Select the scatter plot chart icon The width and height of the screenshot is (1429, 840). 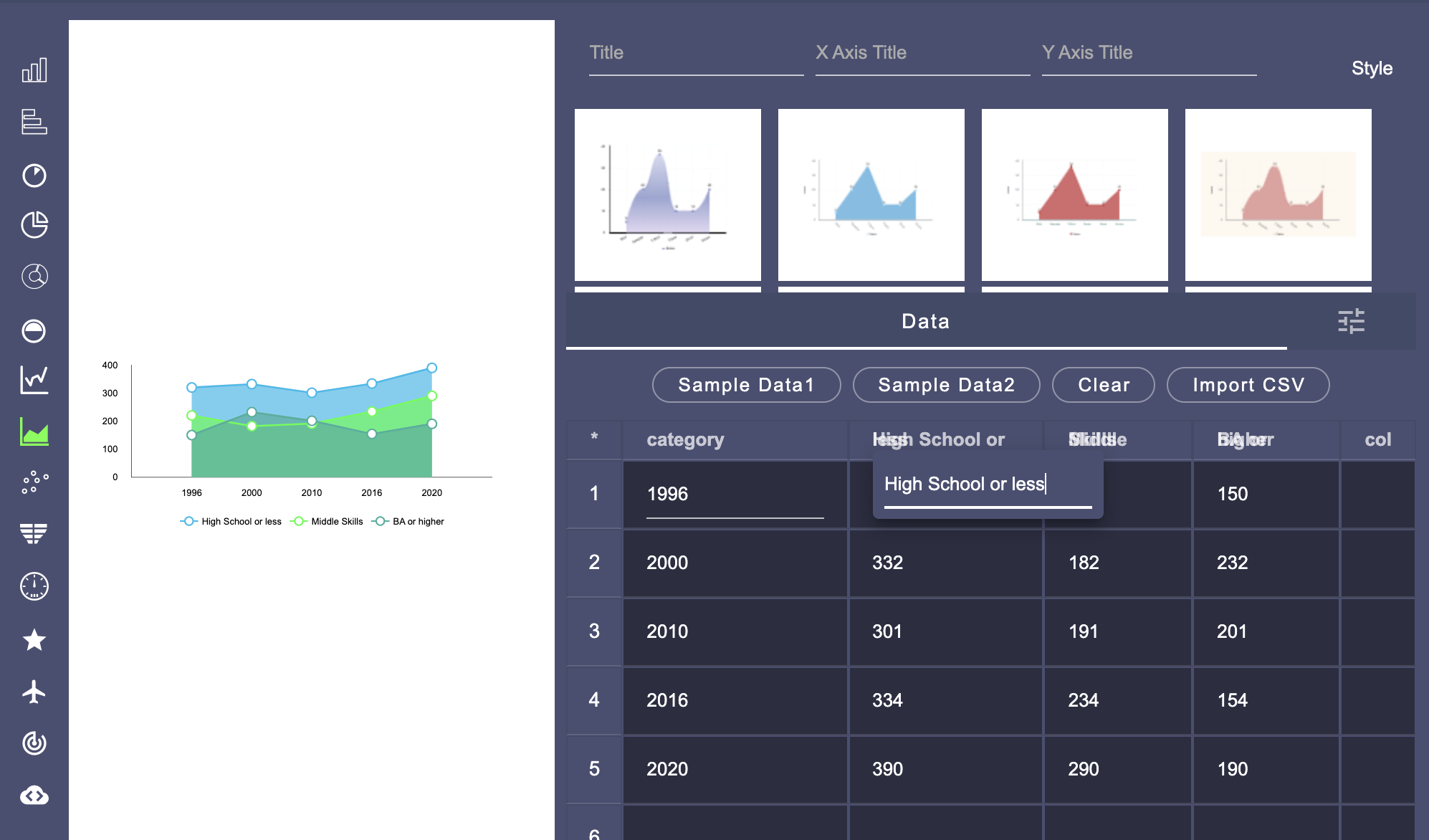pyautogui.click(x=34, y=482)
